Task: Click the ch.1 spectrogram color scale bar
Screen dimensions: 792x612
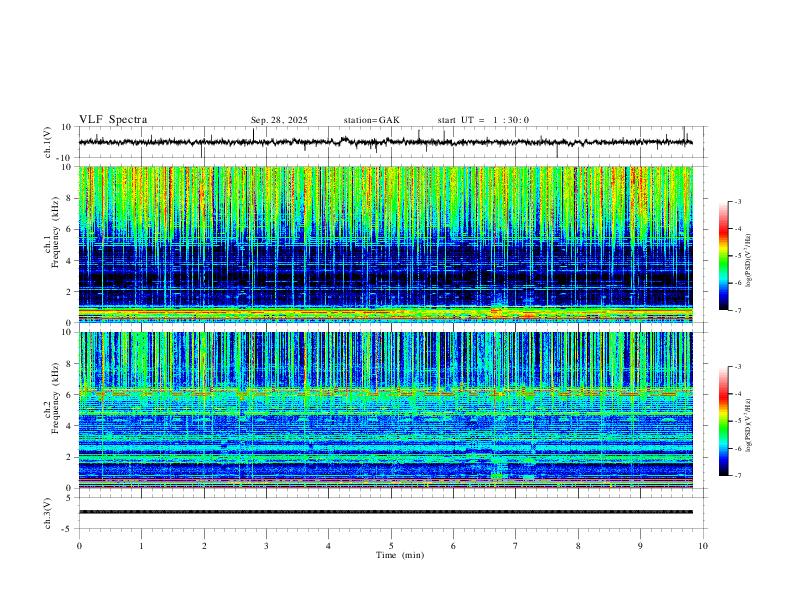Action: click(x=723, y=256)
